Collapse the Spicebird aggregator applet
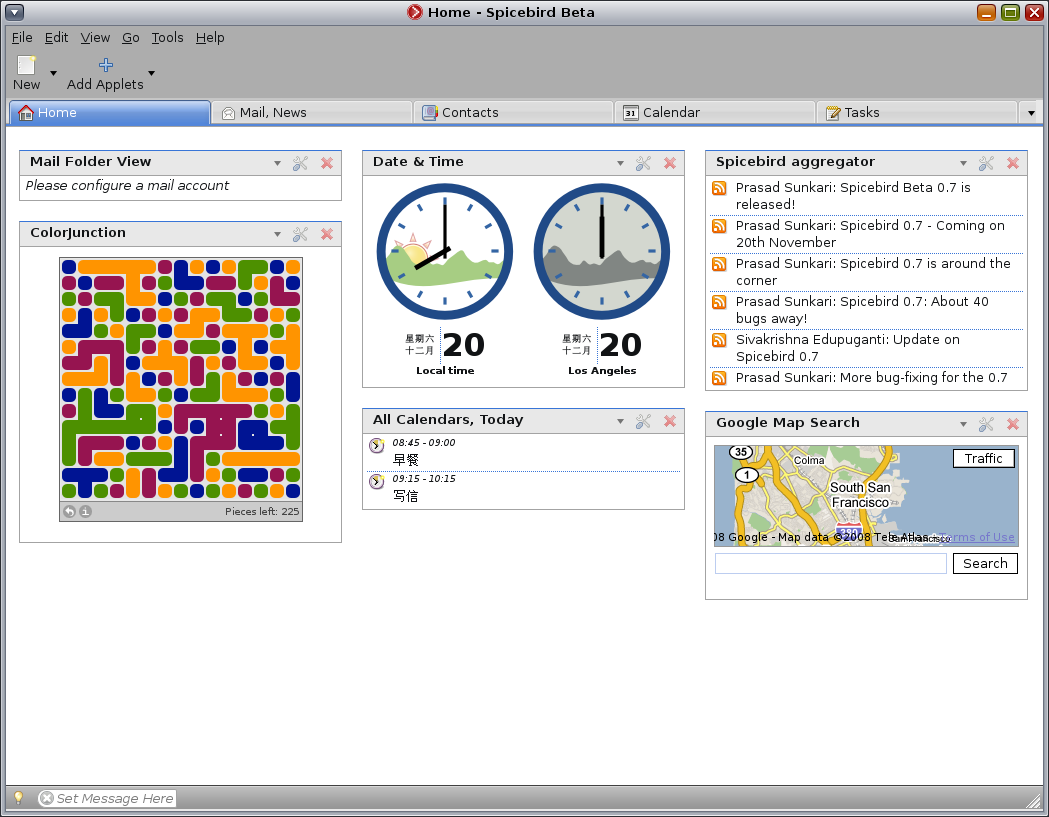1049x817 pixels. [x=963, y=163]
